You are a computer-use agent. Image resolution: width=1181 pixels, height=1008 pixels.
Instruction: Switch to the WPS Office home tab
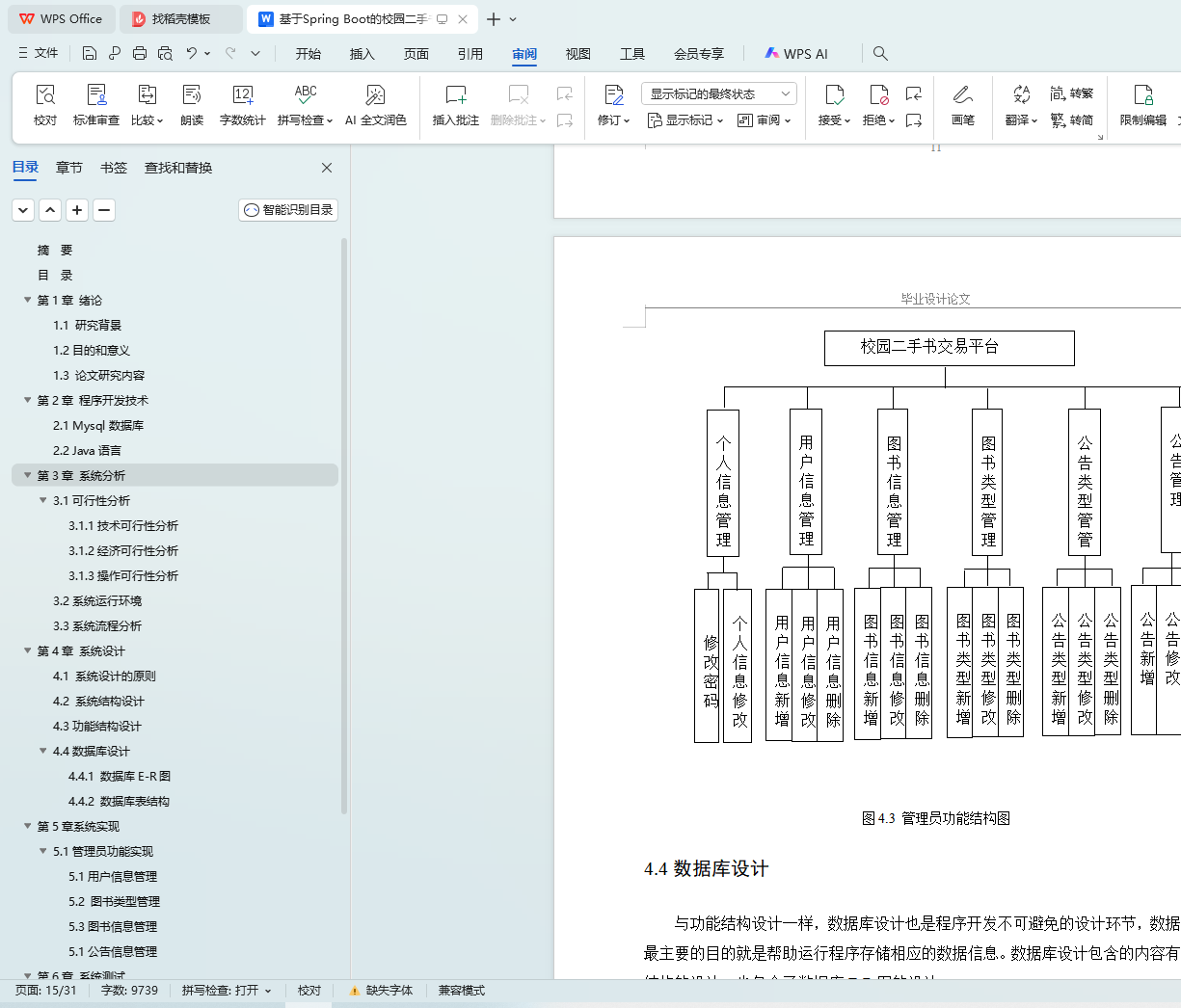point(62,19)
